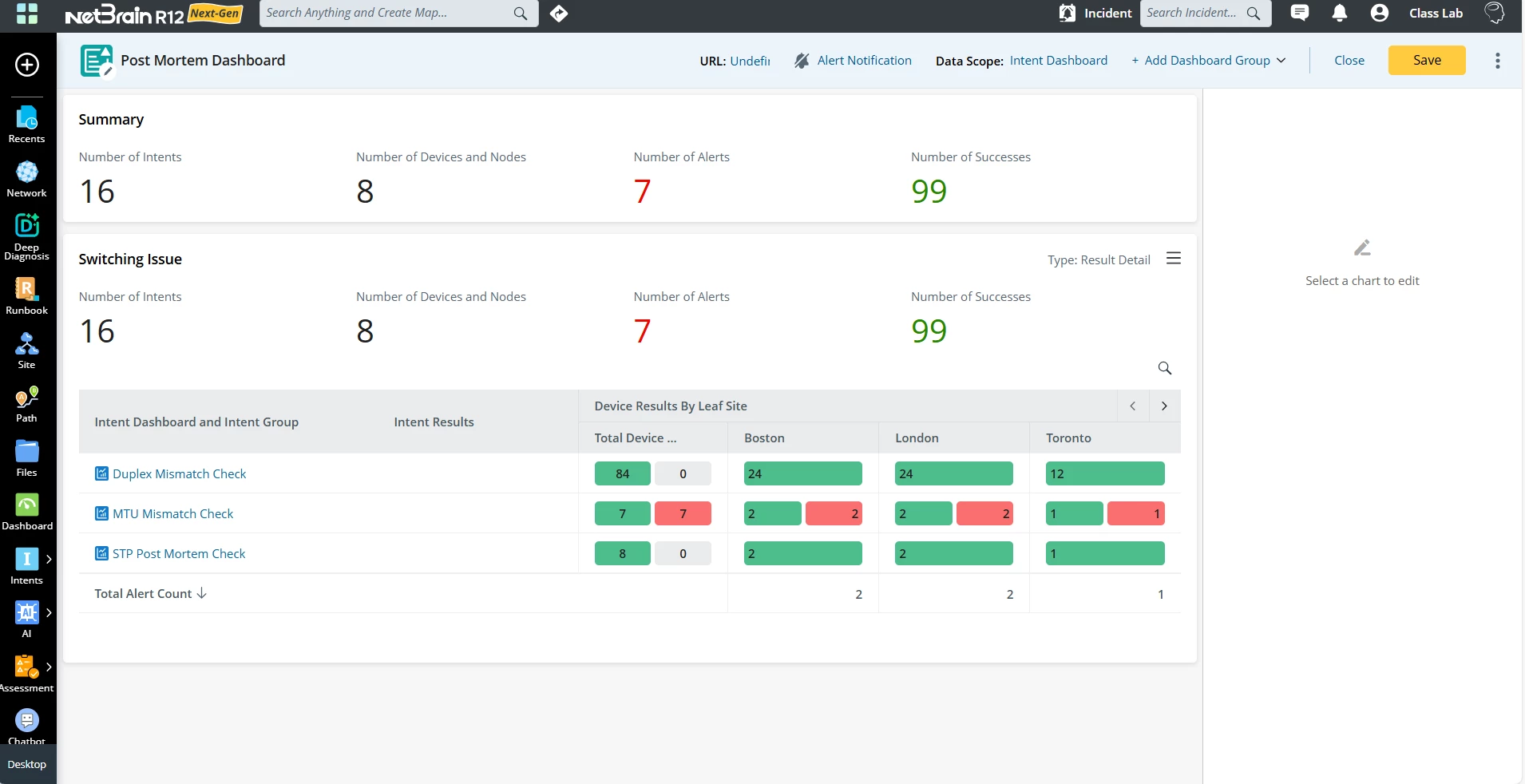This screenshot has height=784, width=1525.
Task: Open the chat messages icon
Action: tap(1300, 13)
